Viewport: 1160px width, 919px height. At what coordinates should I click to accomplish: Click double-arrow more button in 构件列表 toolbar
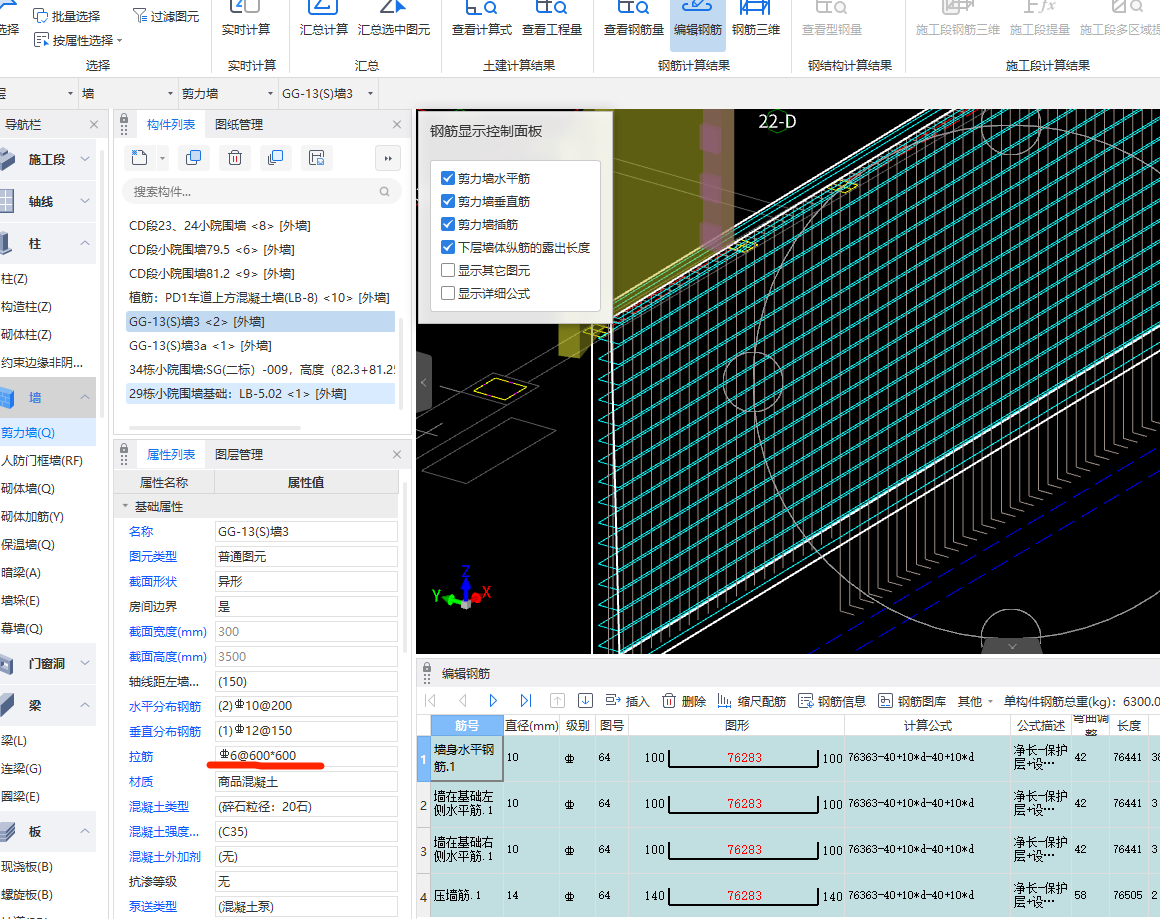388,158
